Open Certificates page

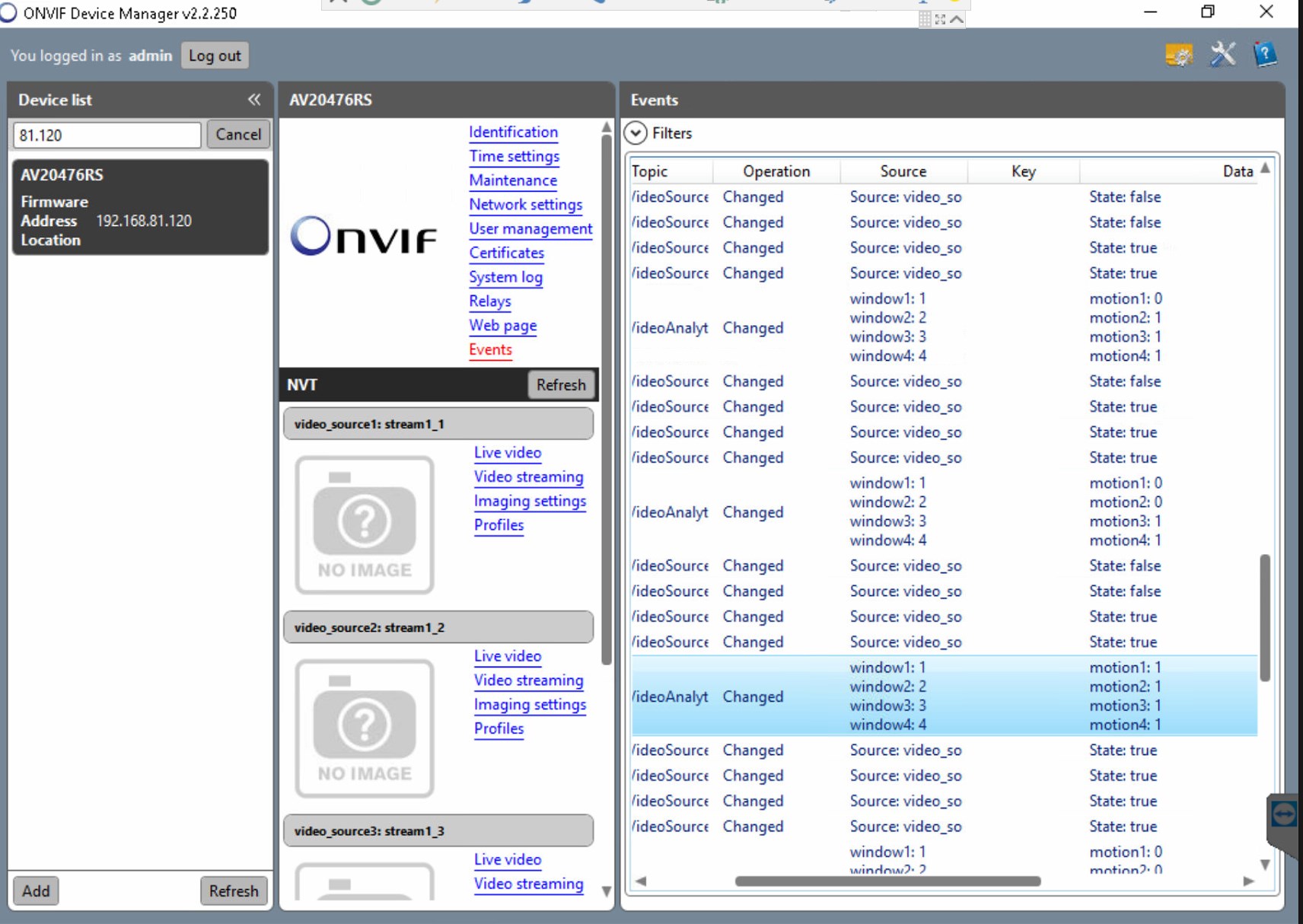506,253
